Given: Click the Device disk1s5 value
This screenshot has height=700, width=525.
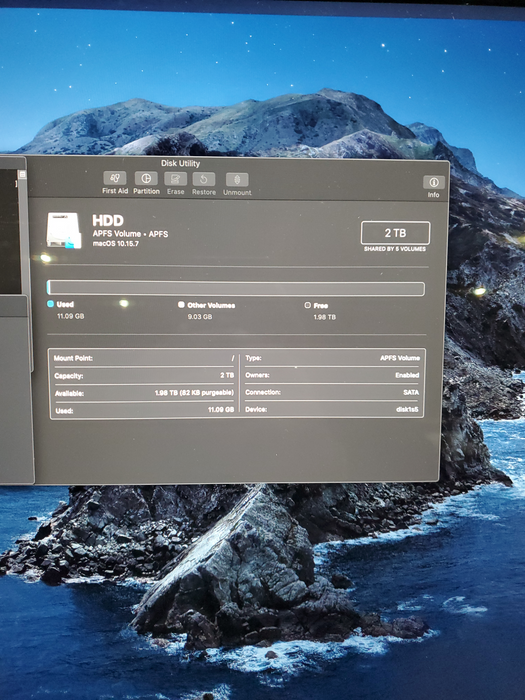Looking at the screenshot, I should pos(407,409).
